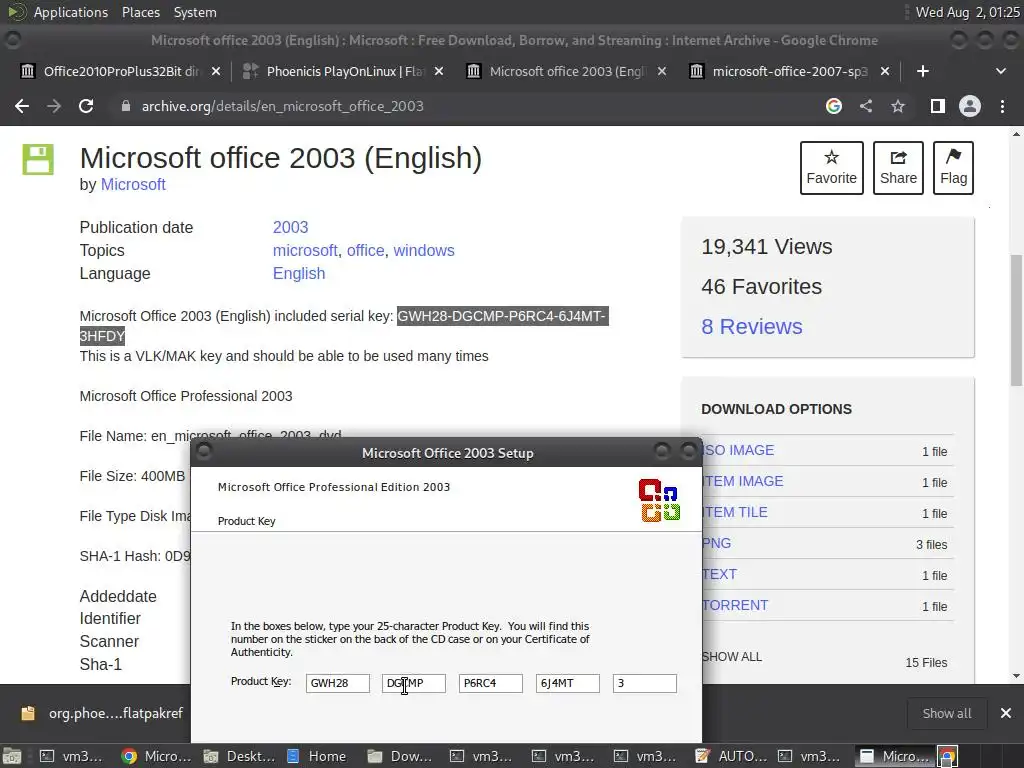Open the 8 Reviews link

752,327
